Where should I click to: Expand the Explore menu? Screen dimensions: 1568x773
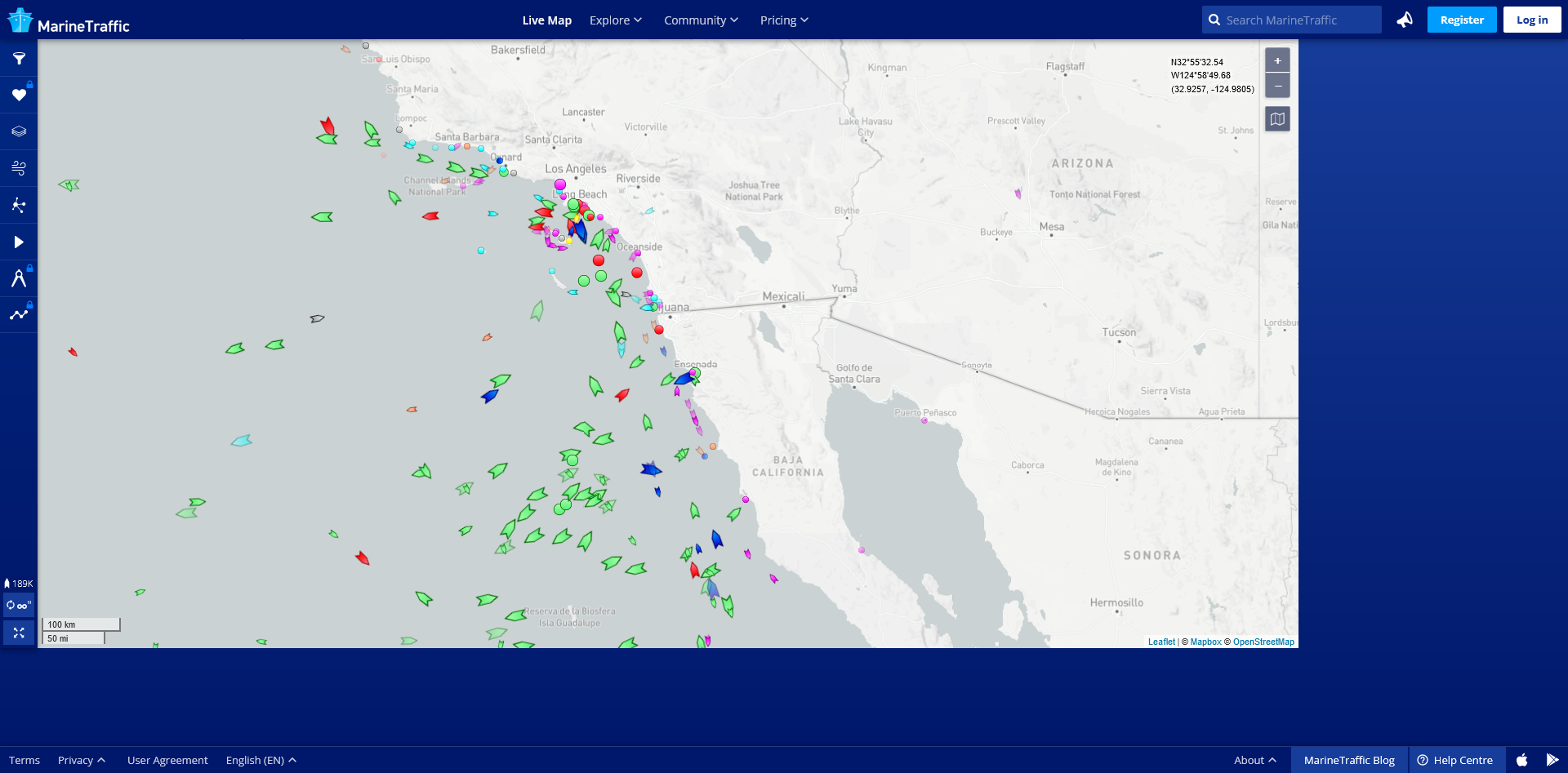pos(616,20)
